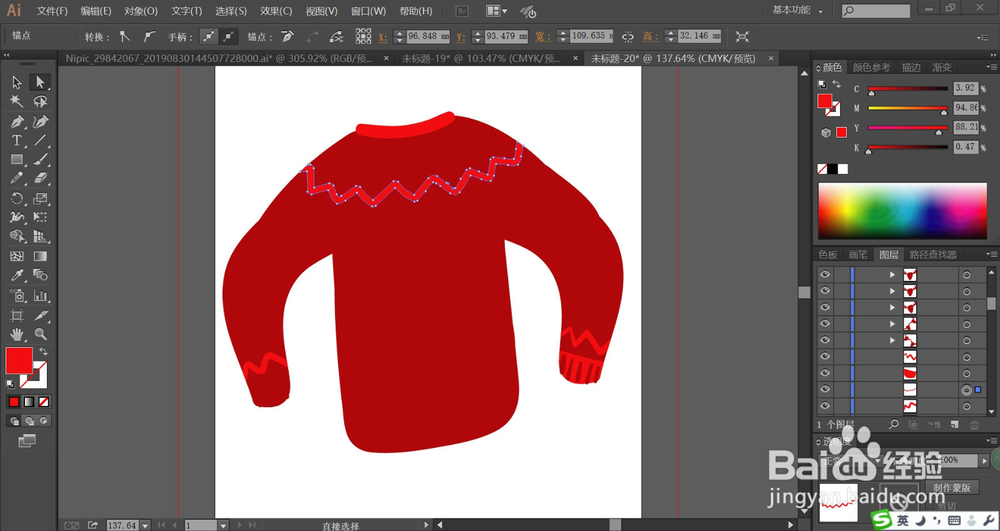Open the 基本功能 workspace dropdown
Screen dimensions: 1000x531
click(x=797, y=10)
